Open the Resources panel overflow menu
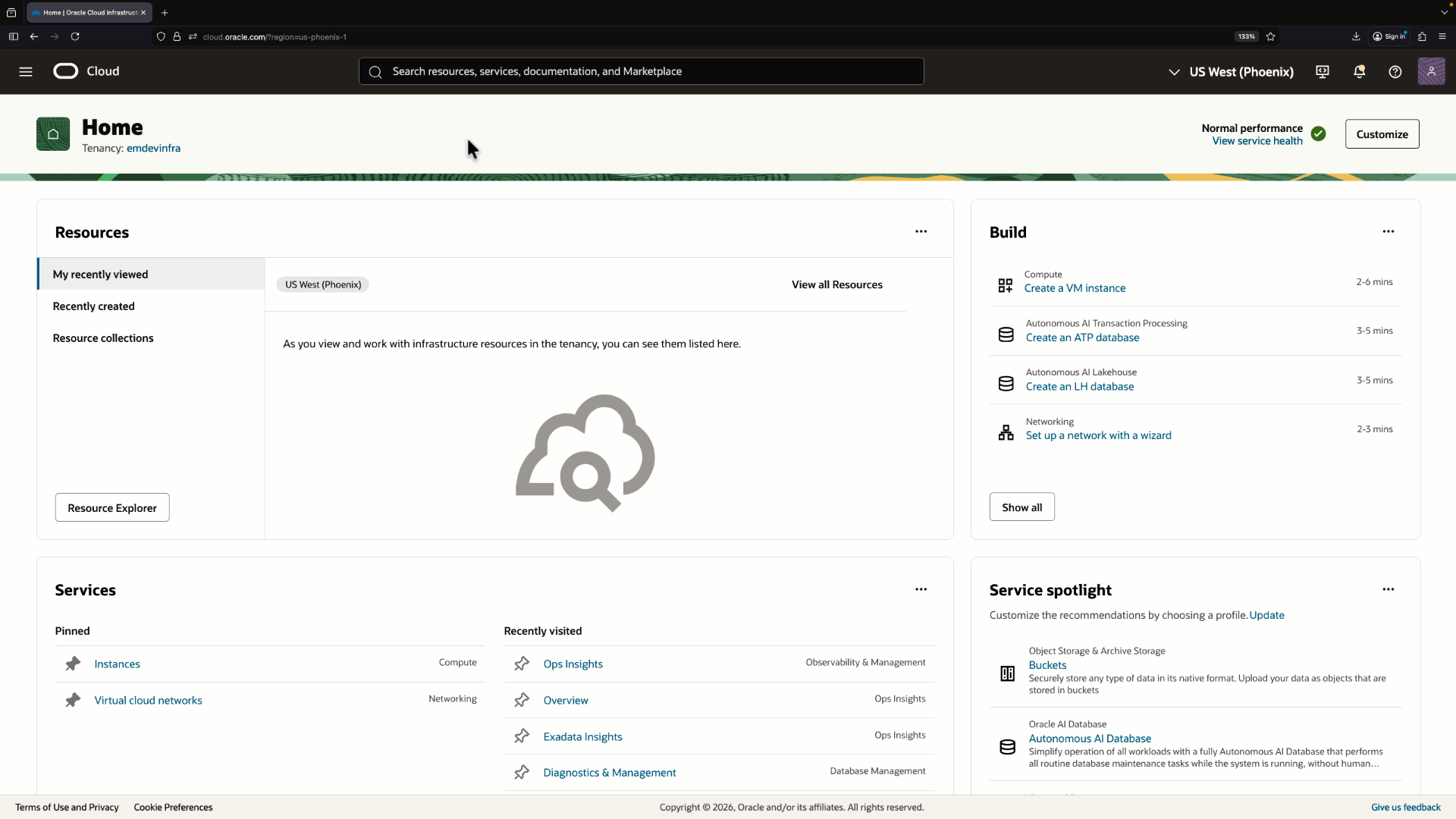This screenshot has width=1456, height=819. (921, 231)
